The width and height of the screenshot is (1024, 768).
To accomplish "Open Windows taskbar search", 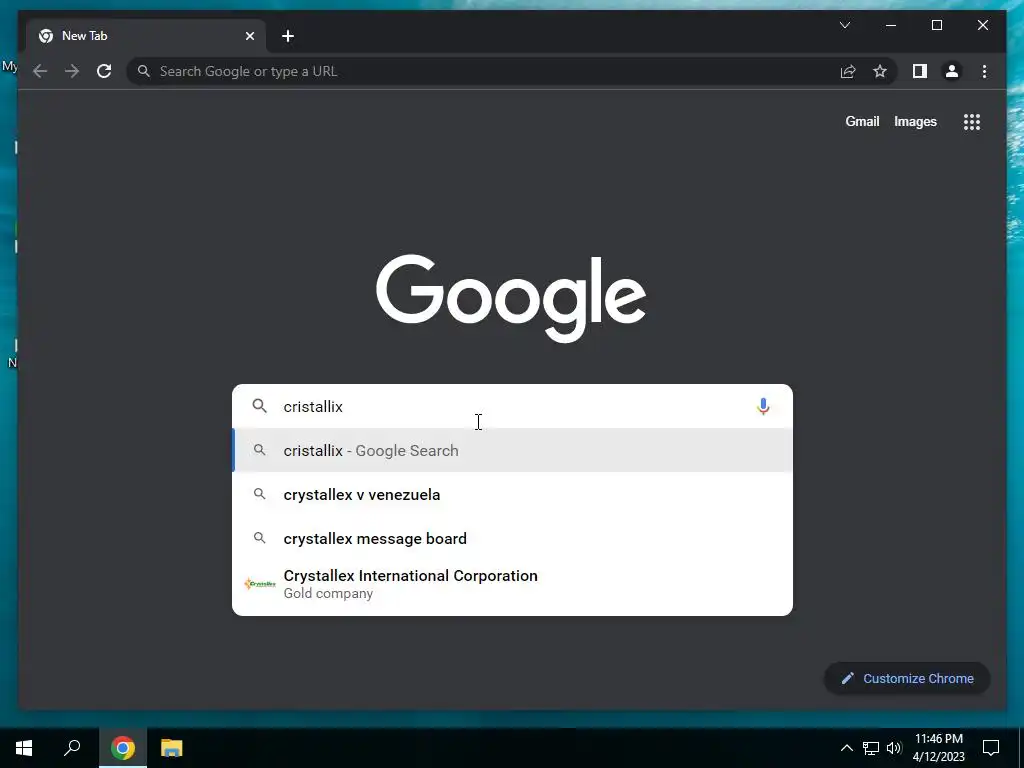I will tap(72, 748).
